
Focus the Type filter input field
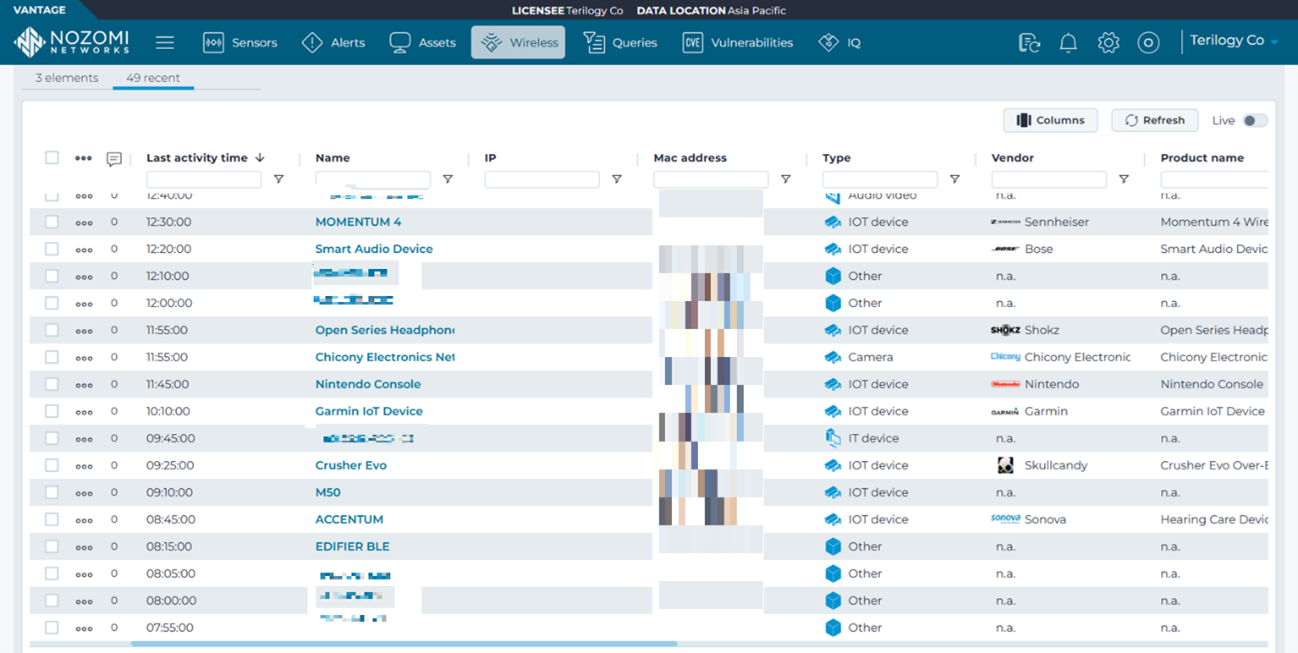[880, 180]
